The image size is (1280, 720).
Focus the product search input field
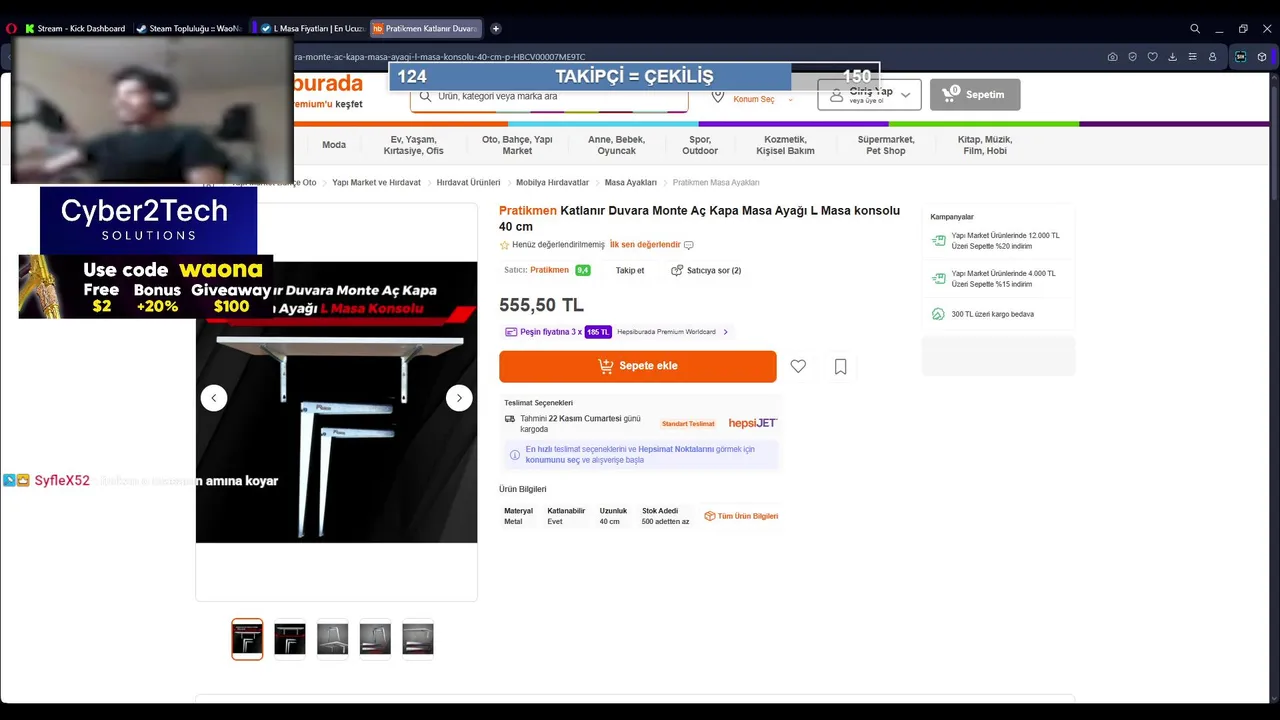coord(549,97)
